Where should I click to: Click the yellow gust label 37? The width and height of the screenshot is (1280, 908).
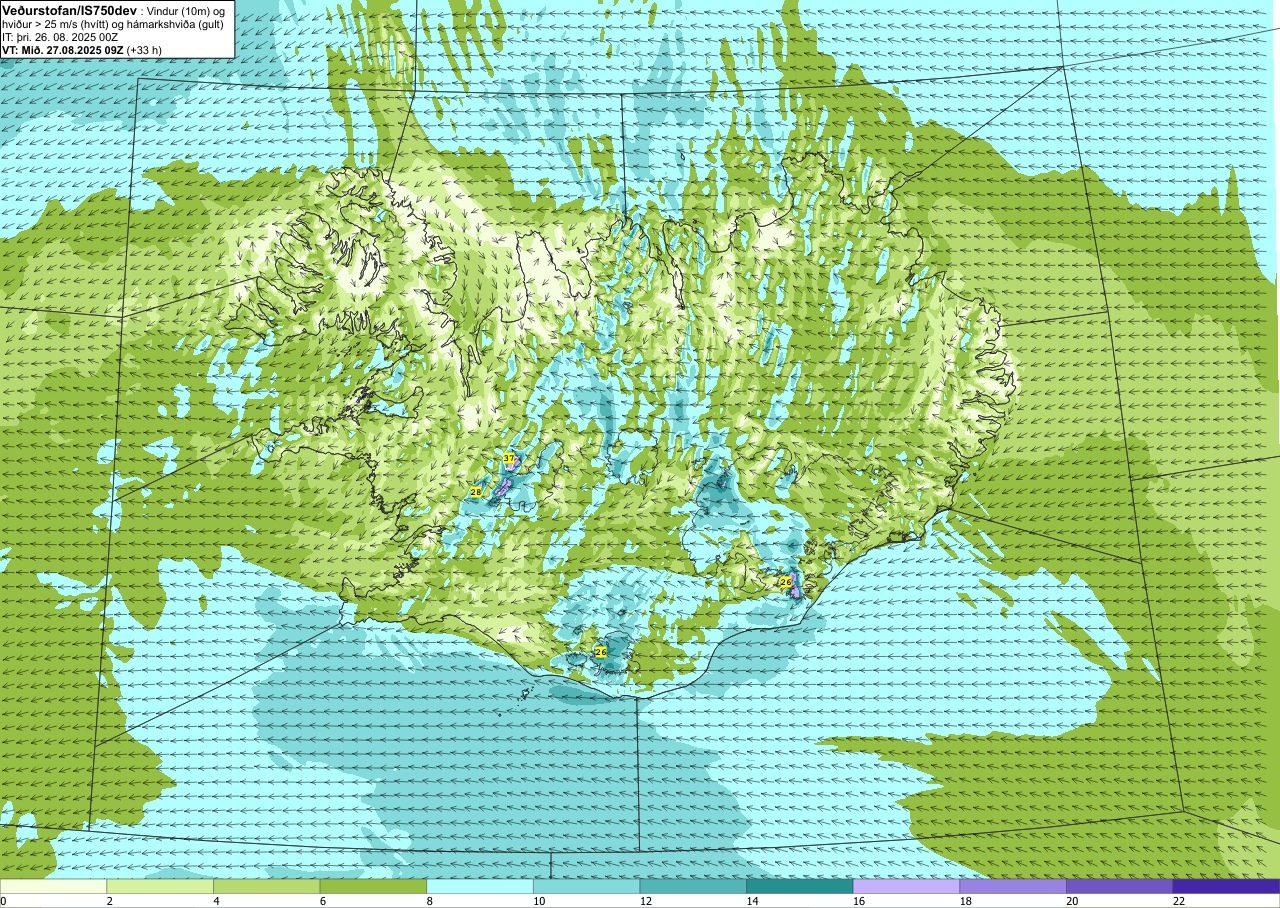click(x=509, y=458)
